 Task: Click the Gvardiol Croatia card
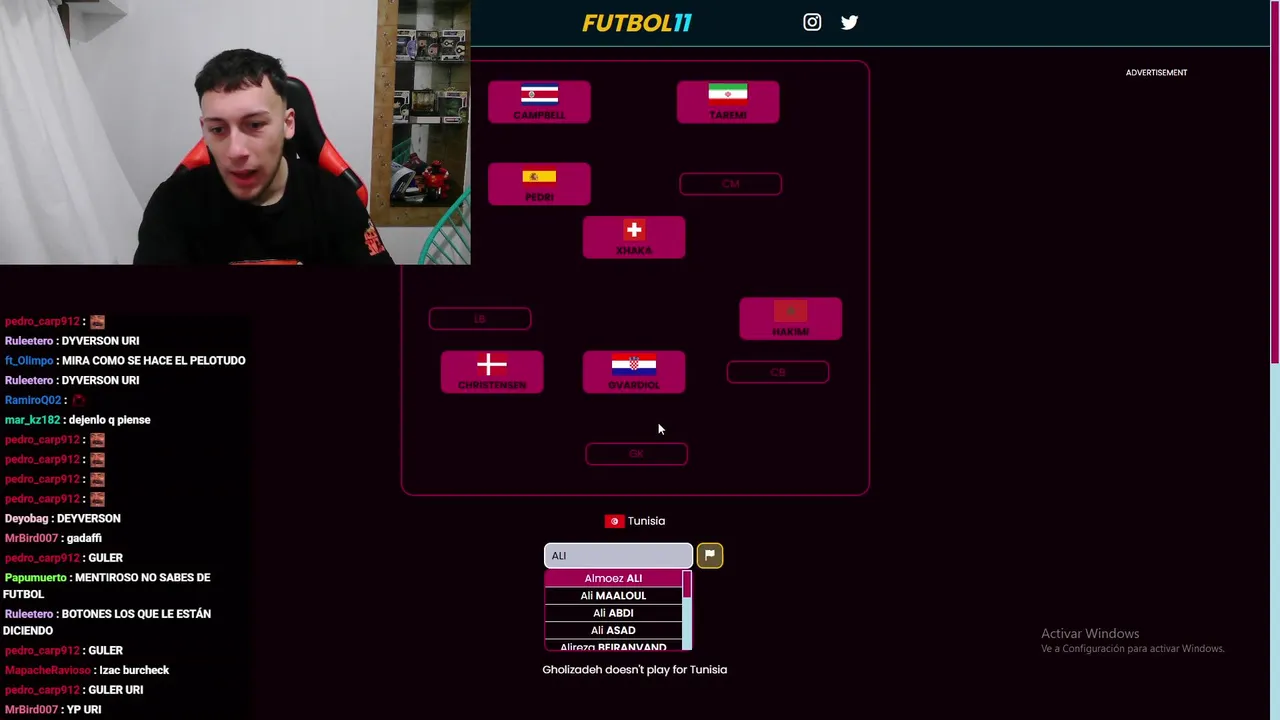pos(634,372)
